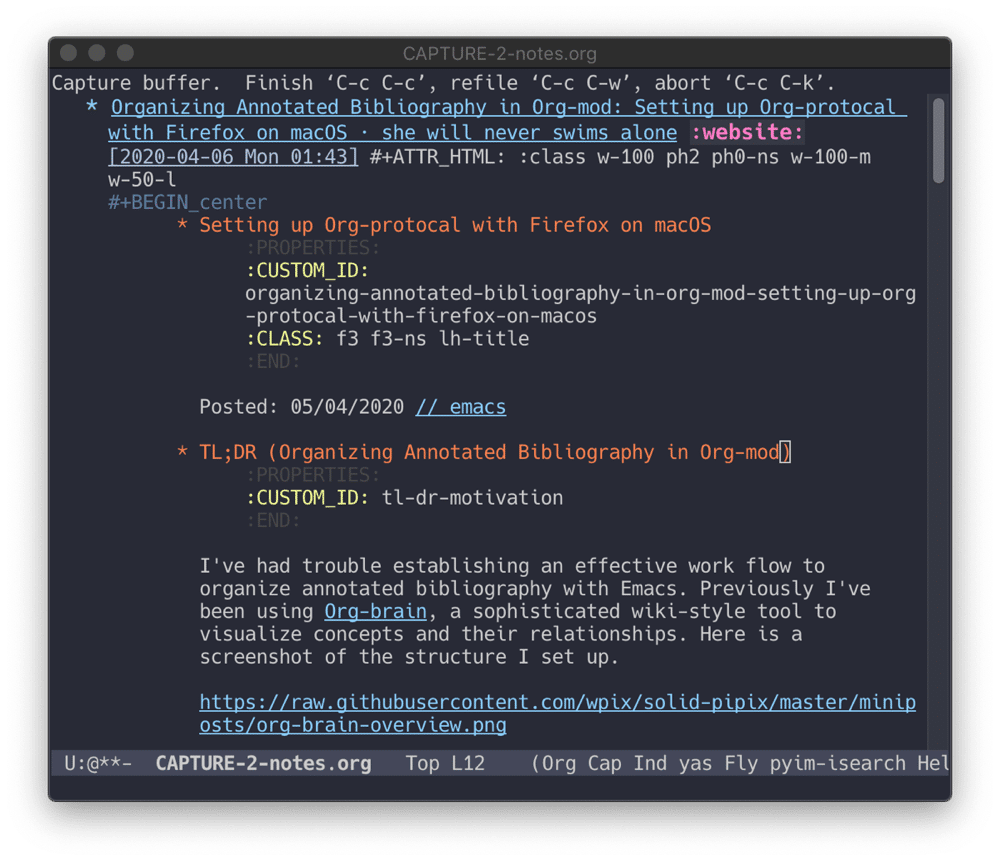This screenshot has width=1000, height=861.
Task: Click the 'Fly' minor mode indicator
Action: point(741,763)
